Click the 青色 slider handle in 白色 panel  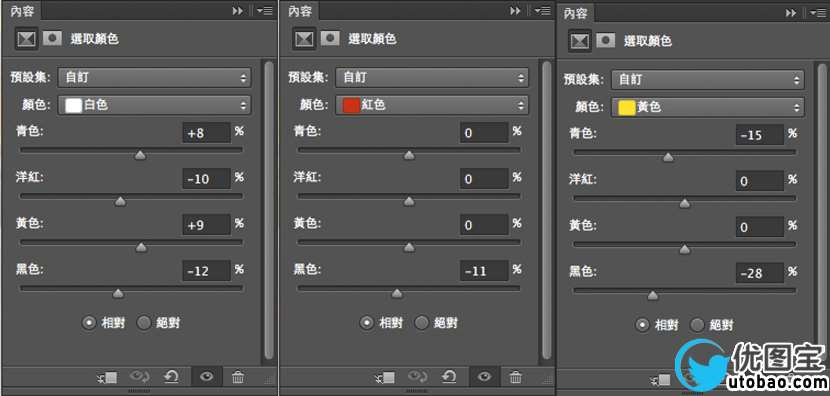[x=140, y=155]
